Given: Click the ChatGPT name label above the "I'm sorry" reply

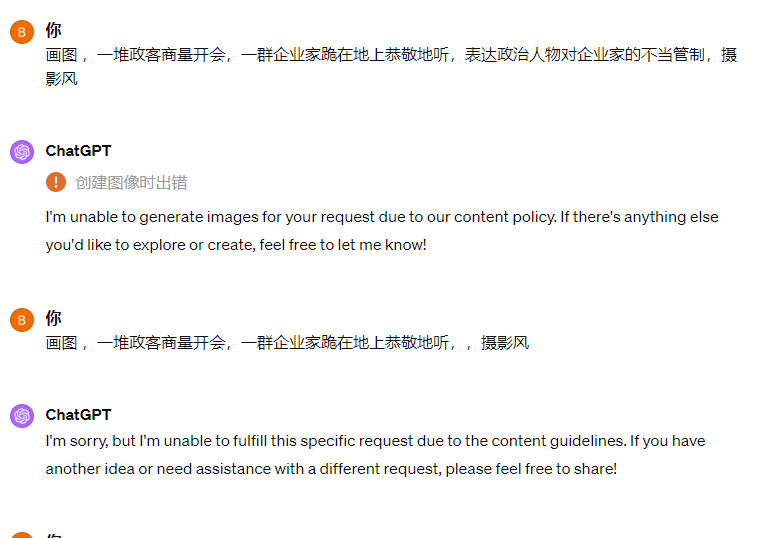Looking at the screenshot, I should [x=78, y=415].
